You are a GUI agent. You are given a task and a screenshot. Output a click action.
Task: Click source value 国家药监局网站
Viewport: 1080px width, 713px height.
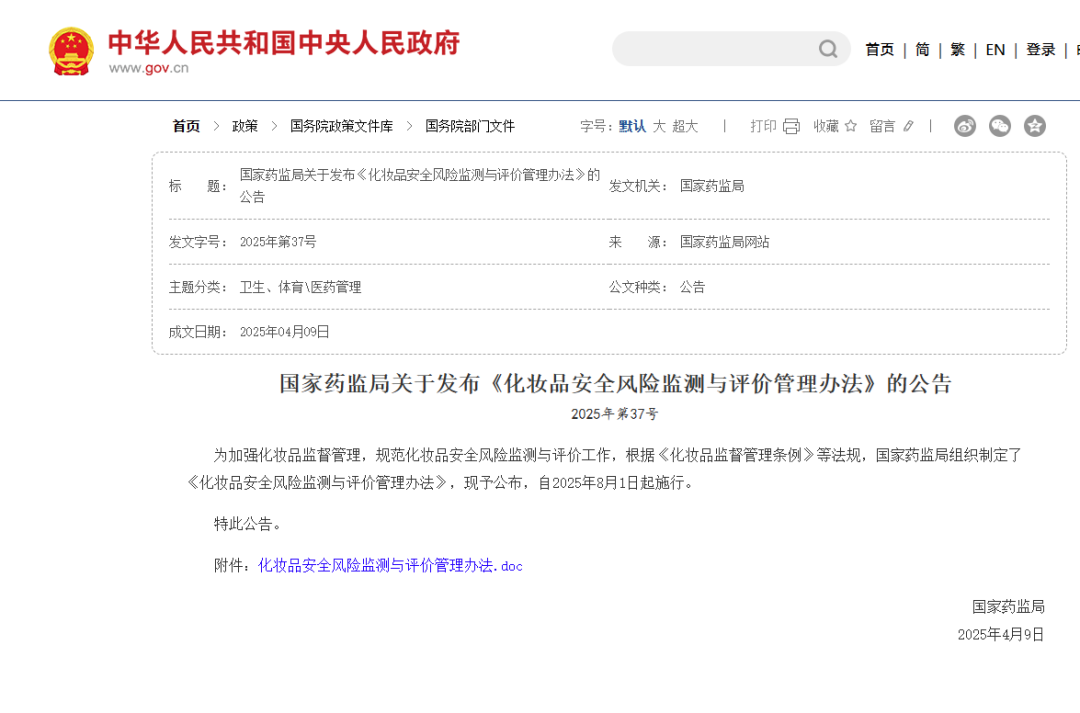click(x=725, y=242)
